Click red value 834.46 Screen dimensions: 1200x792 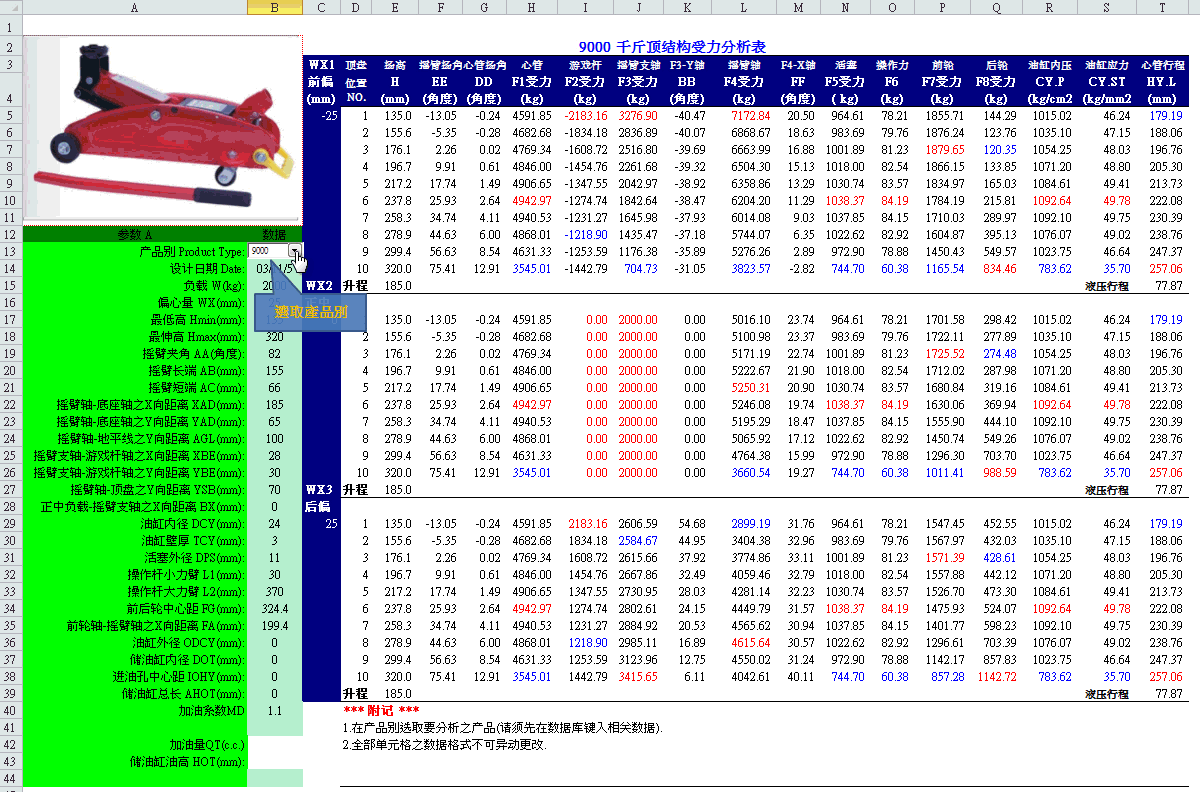point(998,268)
